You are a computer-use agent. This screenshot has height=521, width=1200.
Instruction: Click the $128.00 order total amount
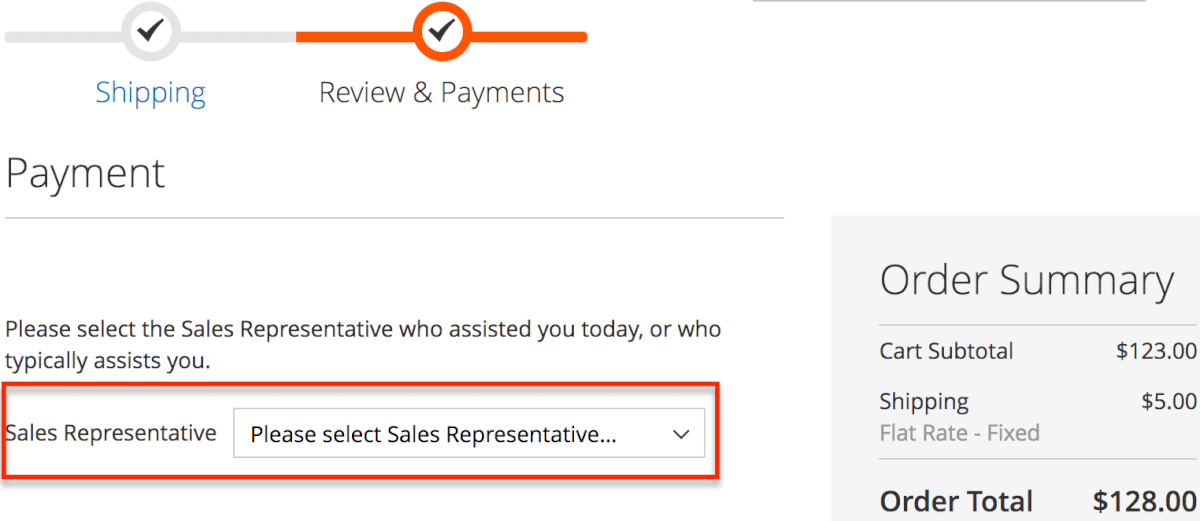1144,500
